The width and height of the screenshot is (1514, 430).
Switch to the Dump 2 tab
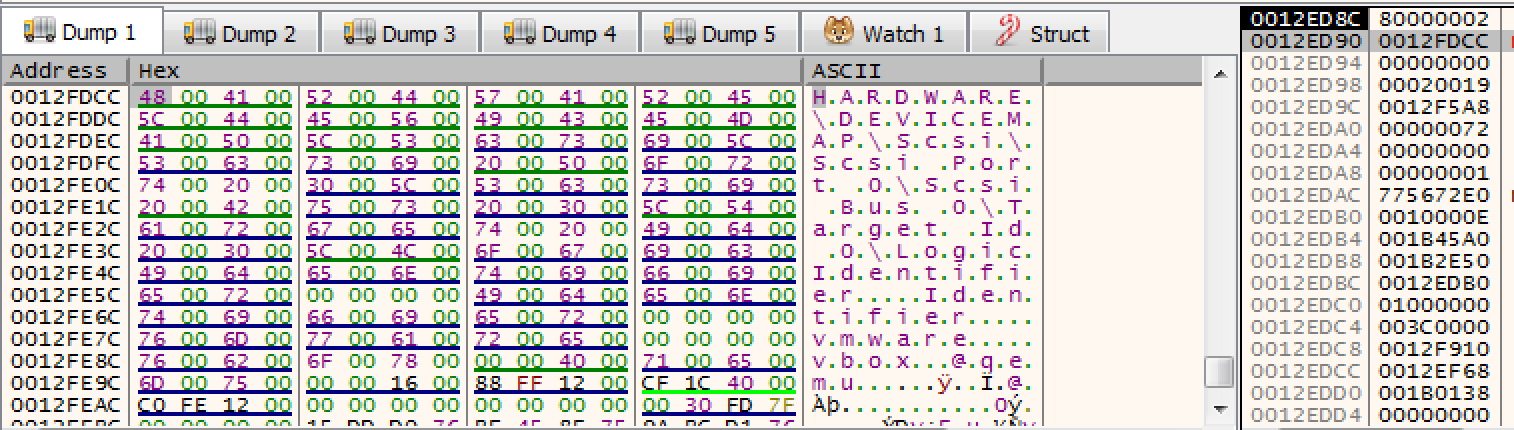click(x=240, y=33)
